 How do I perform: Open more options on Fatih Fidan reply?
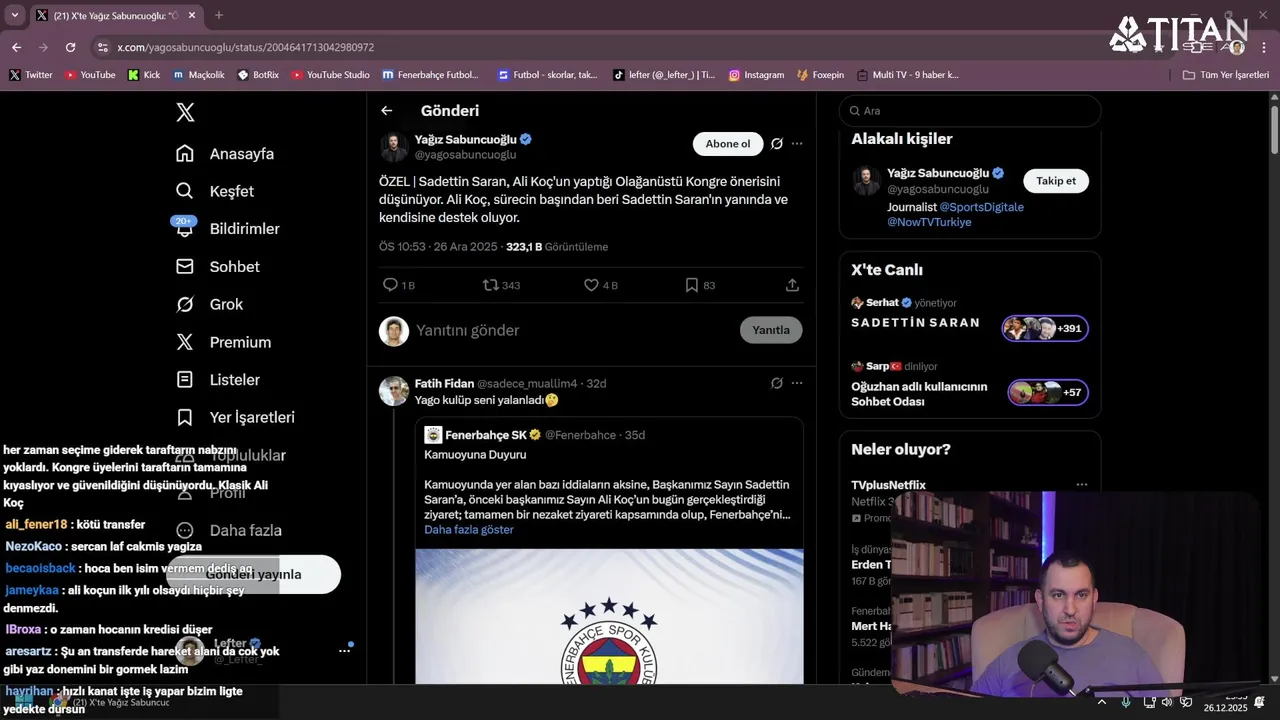coord(797,383)
